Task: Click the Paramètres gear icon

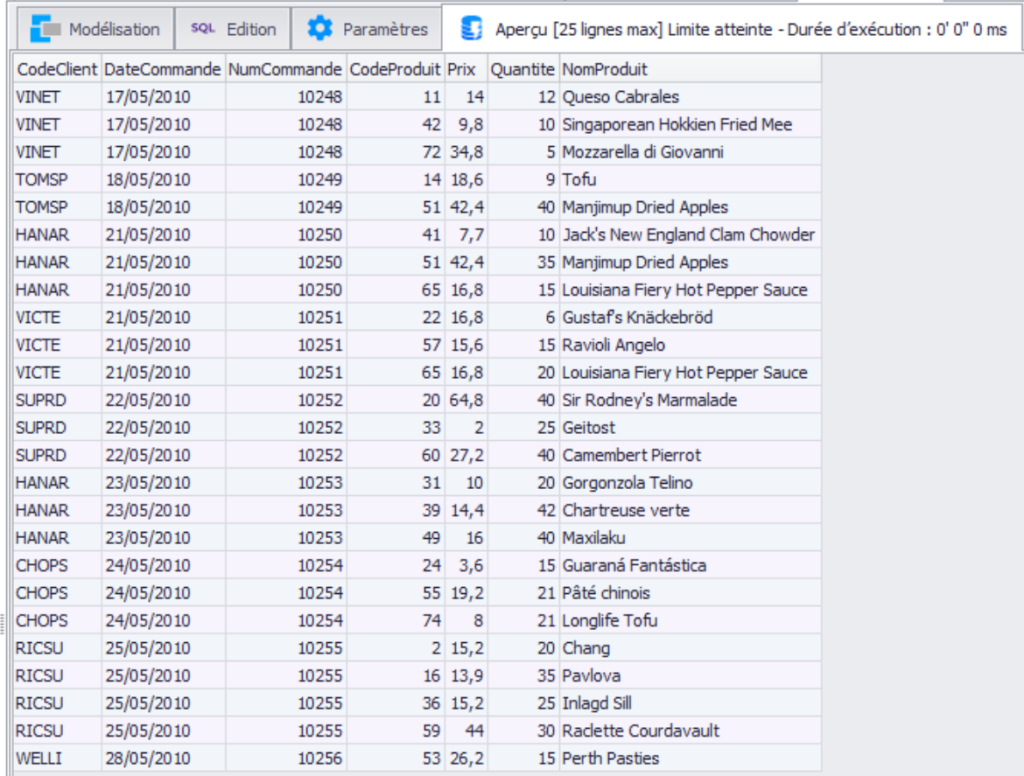Action: pos(320,29)
